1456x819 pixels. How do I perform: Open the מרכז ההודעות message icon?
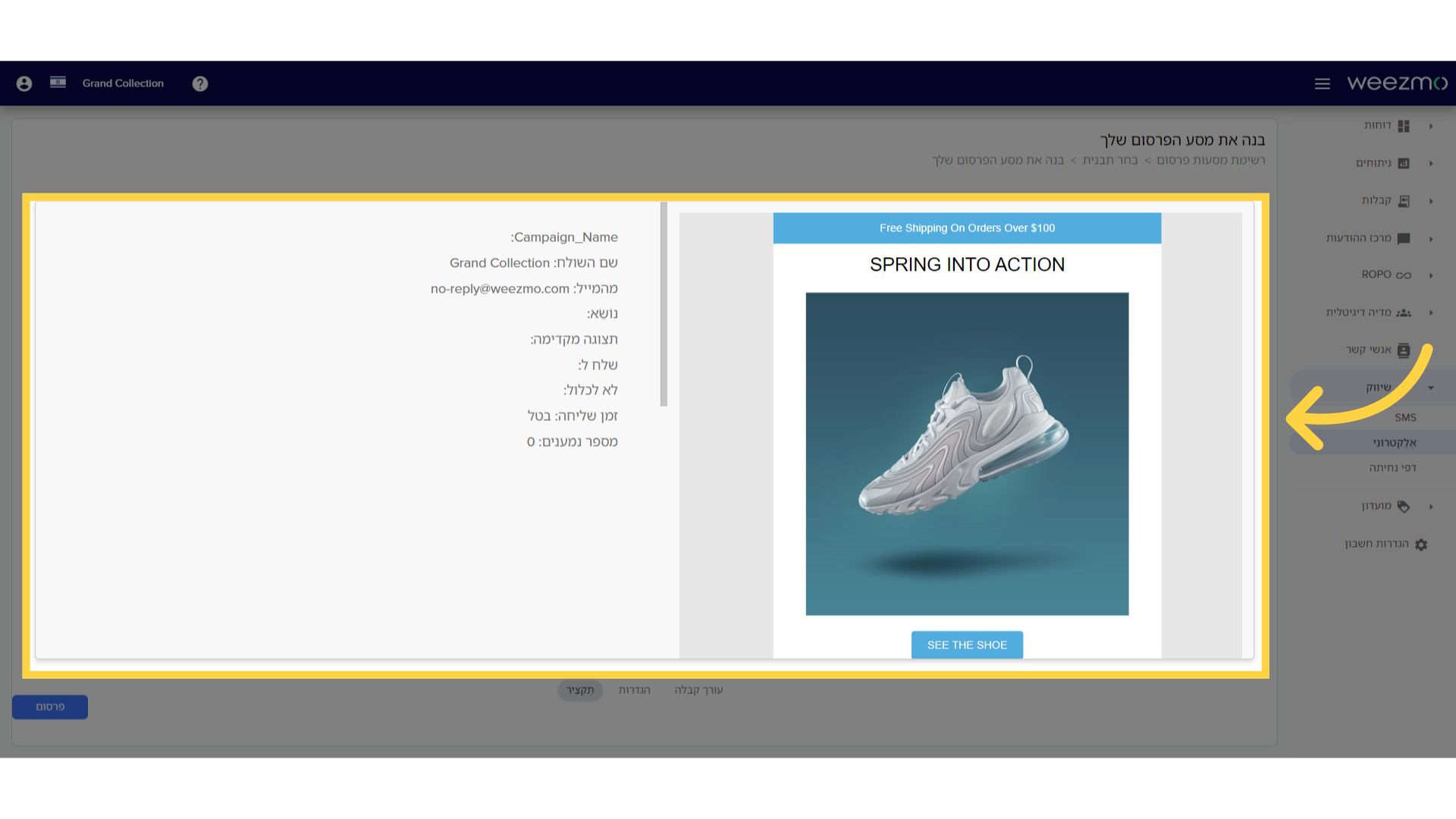tap(1404, 238)
